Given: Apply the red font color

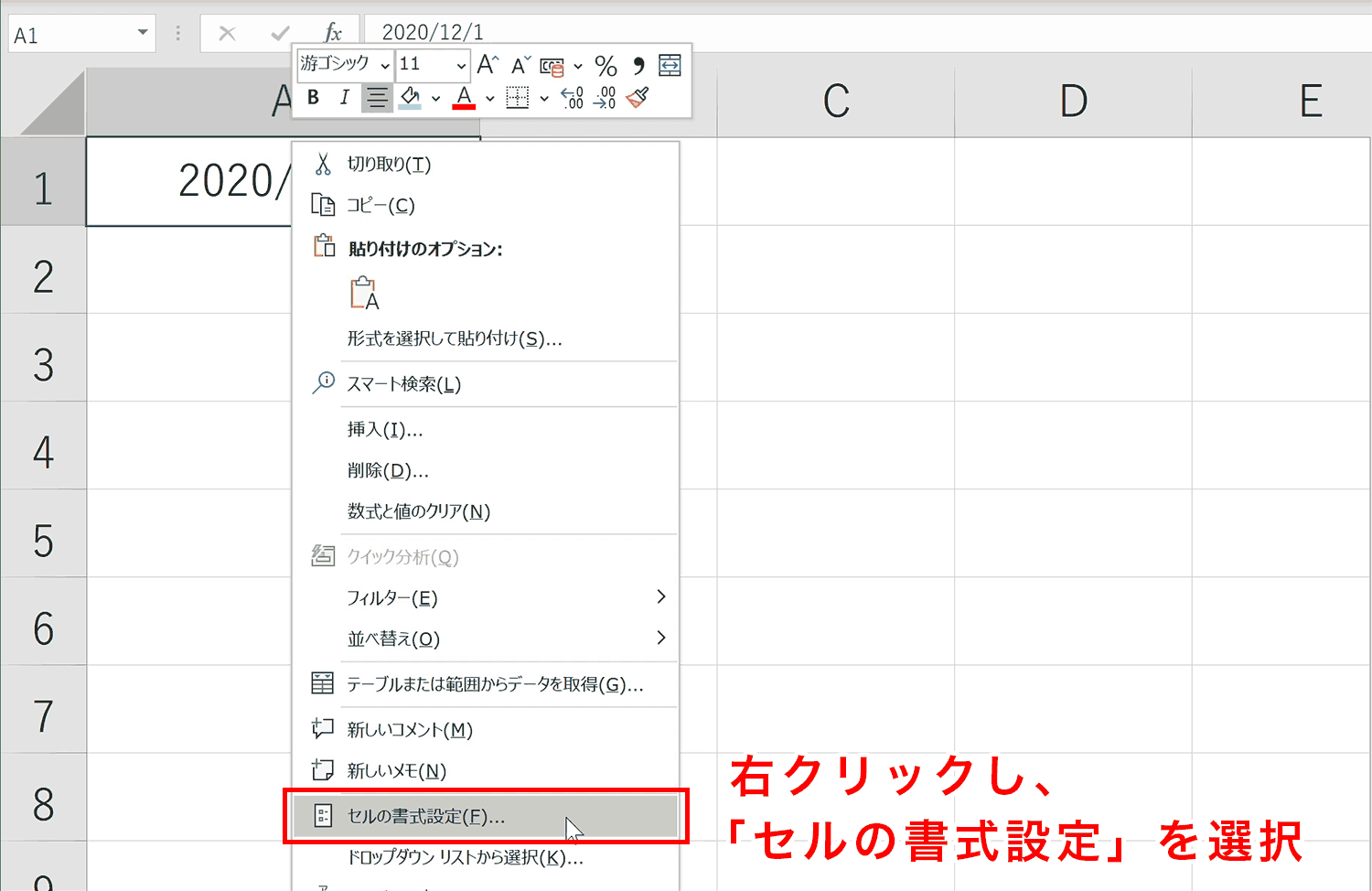Looking at the screenshot, I should (465, 98).
